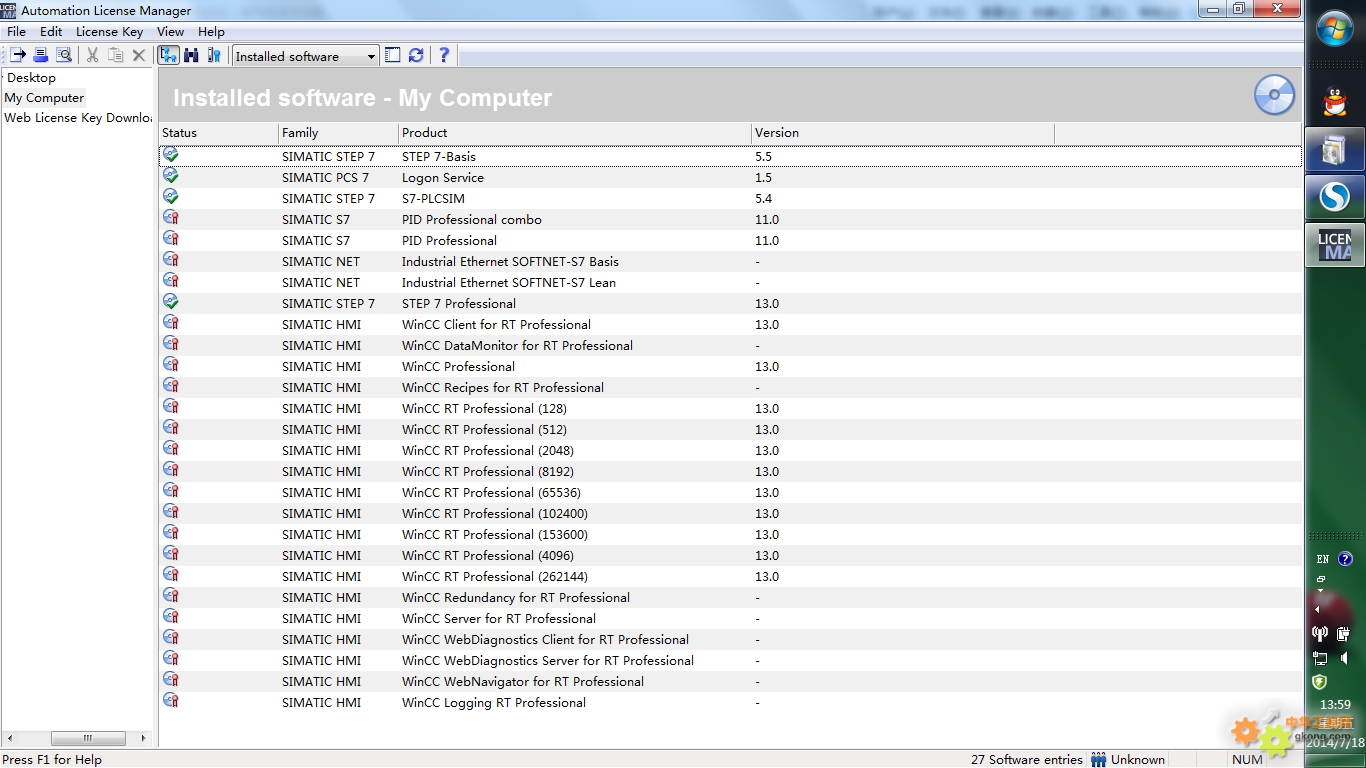Click the Windows Start orb
Viewport: 1366px width, 768px height.
point(1334,28)
